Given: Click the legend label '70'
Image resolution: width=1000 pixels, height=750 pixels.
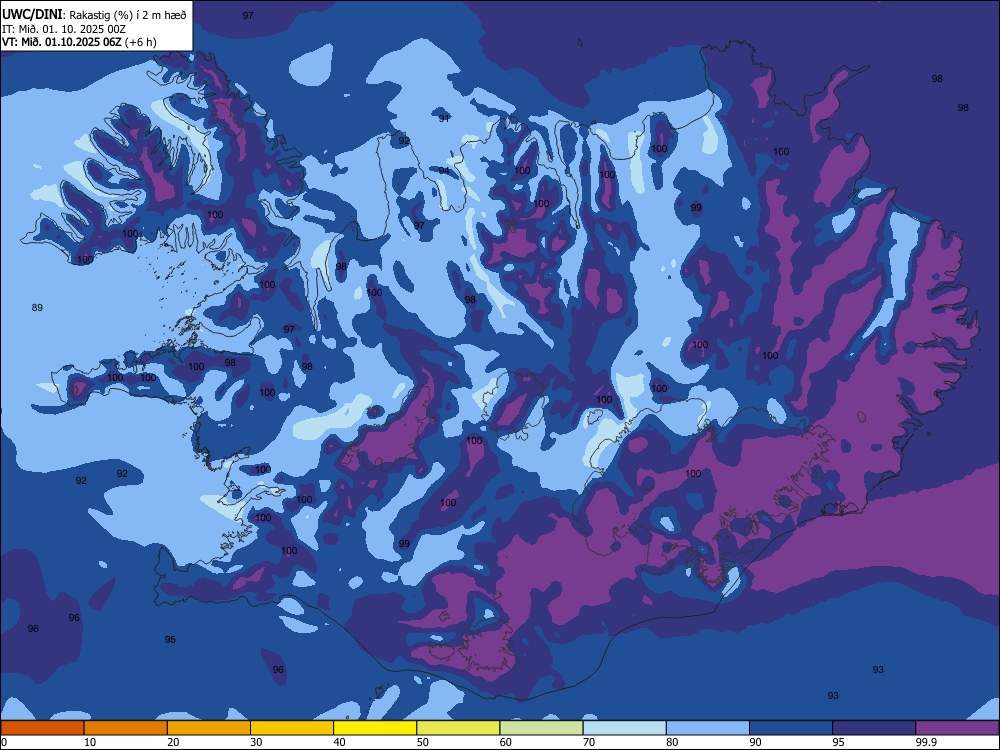Looking at the screenshot, I should click(x=589, y=742).
